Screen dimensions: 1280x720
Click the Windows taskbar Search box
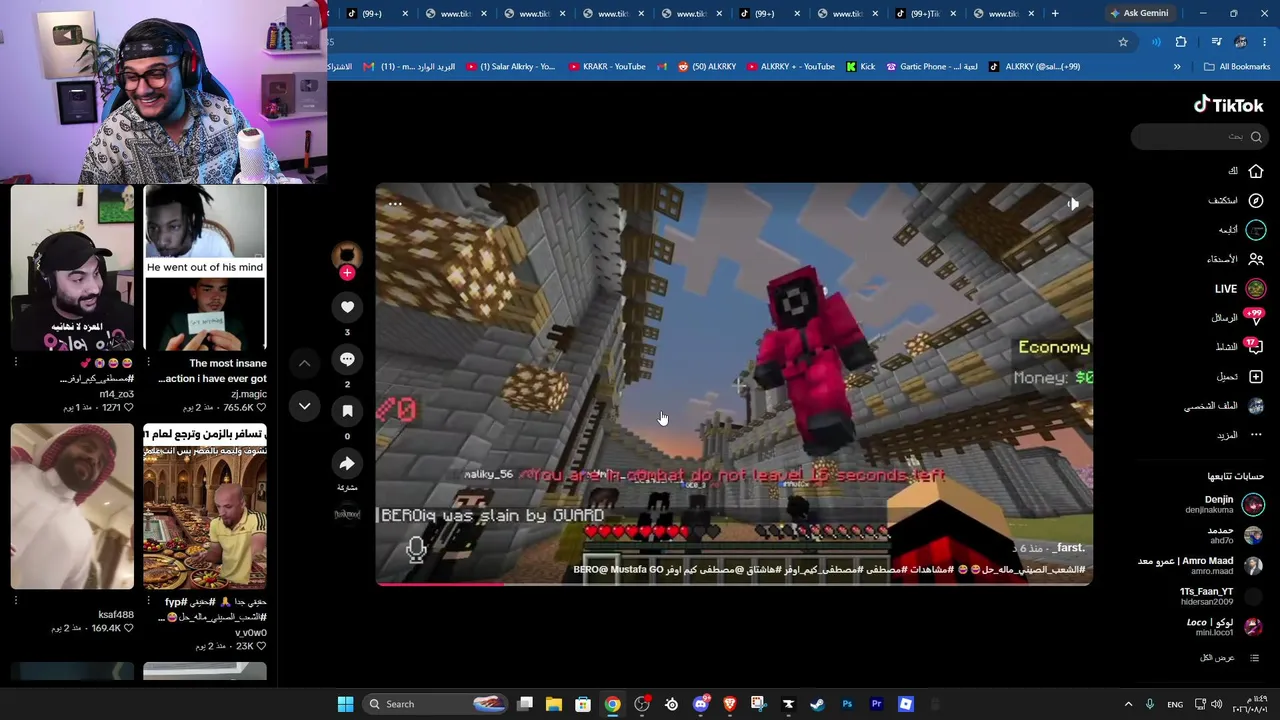click(434, 704)
